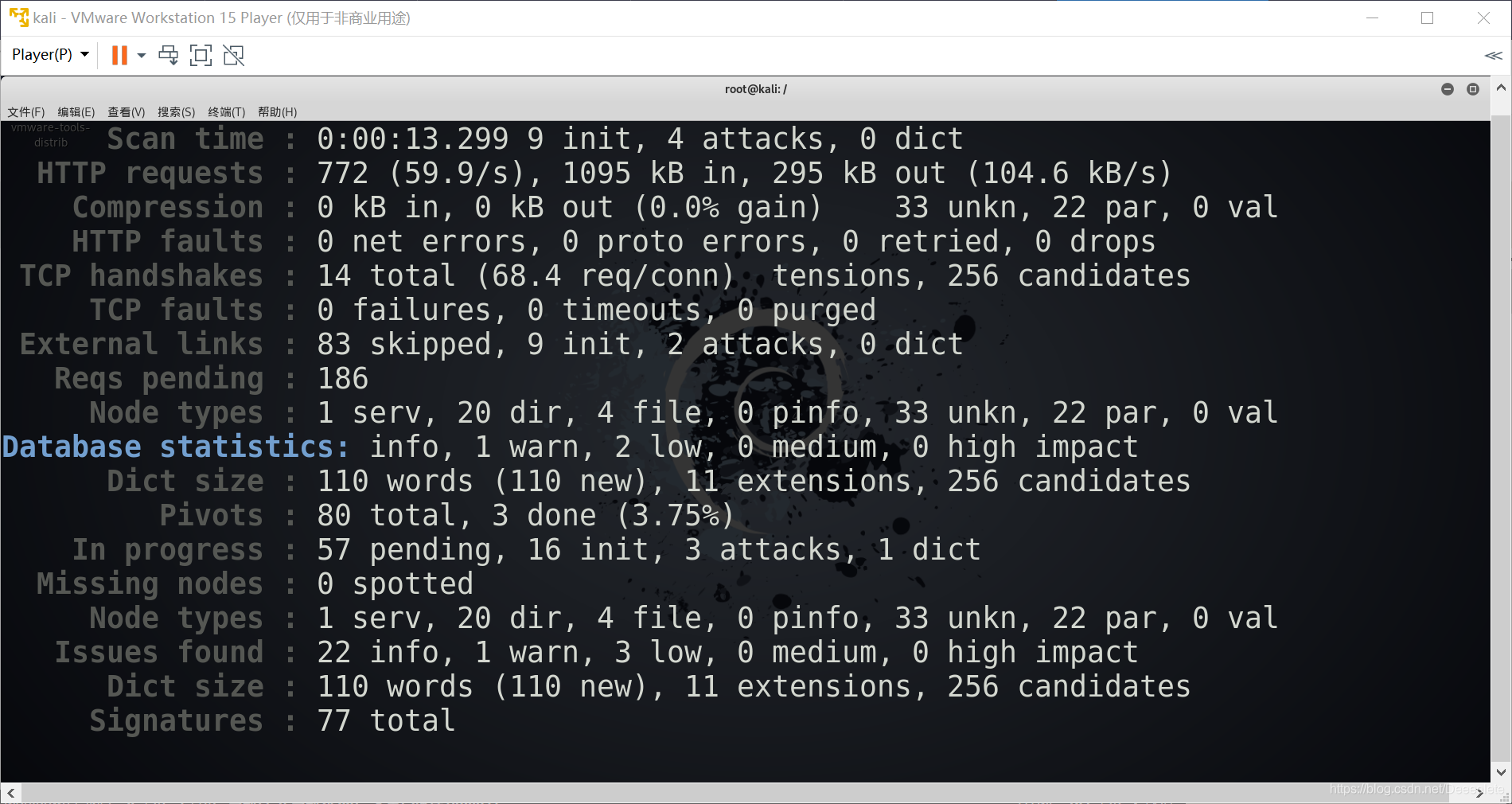The height and width of the screenshot is (804, 1512).
Task: Click the 'Reqs pending' value 186
Action: (x=343, y=378)
